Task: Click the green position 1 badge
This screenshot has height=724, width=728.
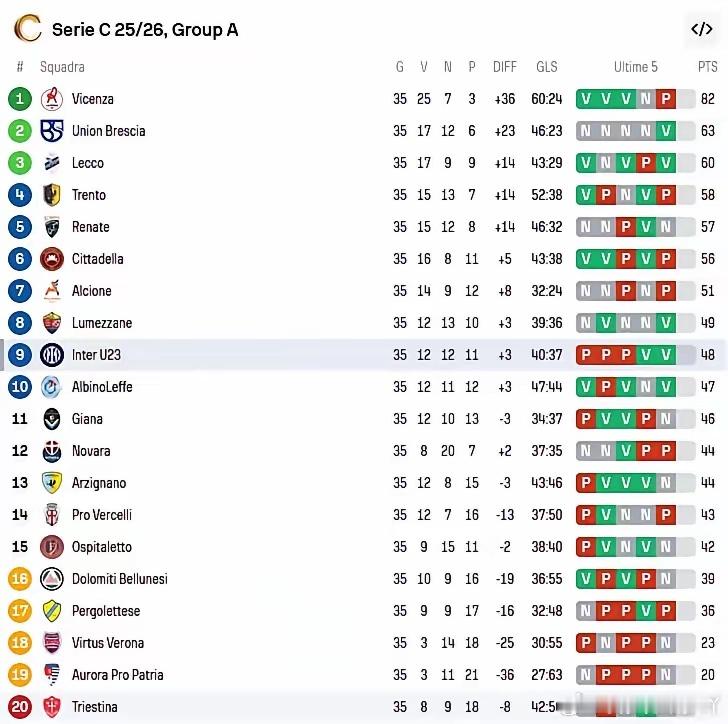Action: coord(20,99)
